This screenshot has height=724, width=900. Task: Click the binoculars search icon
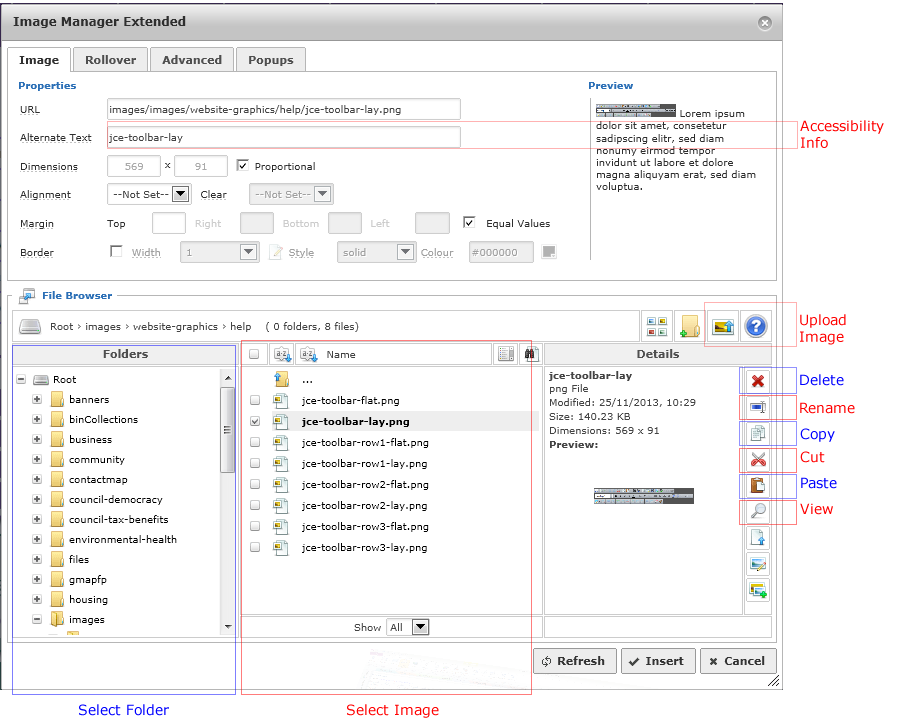tap(530, 354)
